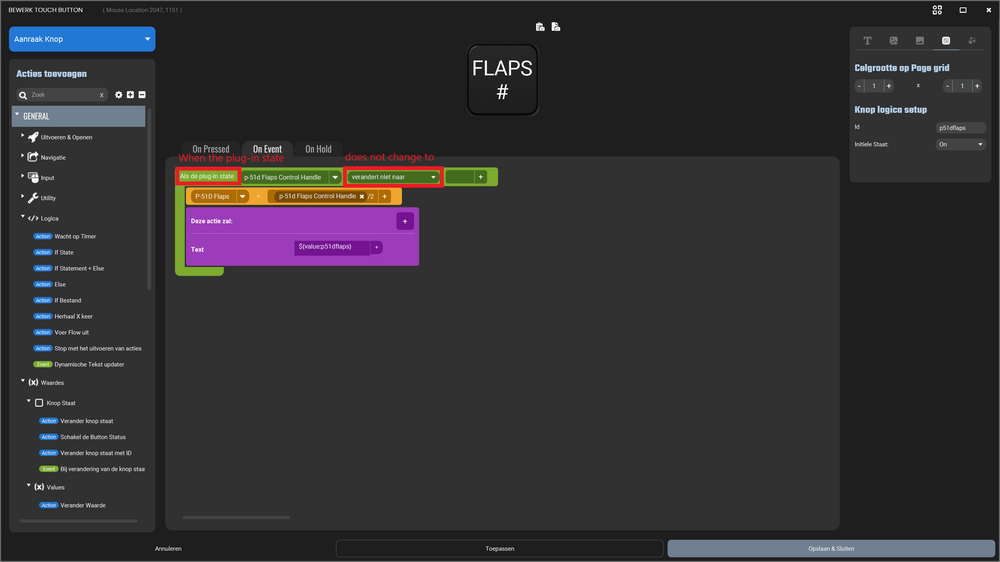The width and height of the screenshot is (1000, 562).
Task: Open the background image settings tab
Action: click(920, 41)
